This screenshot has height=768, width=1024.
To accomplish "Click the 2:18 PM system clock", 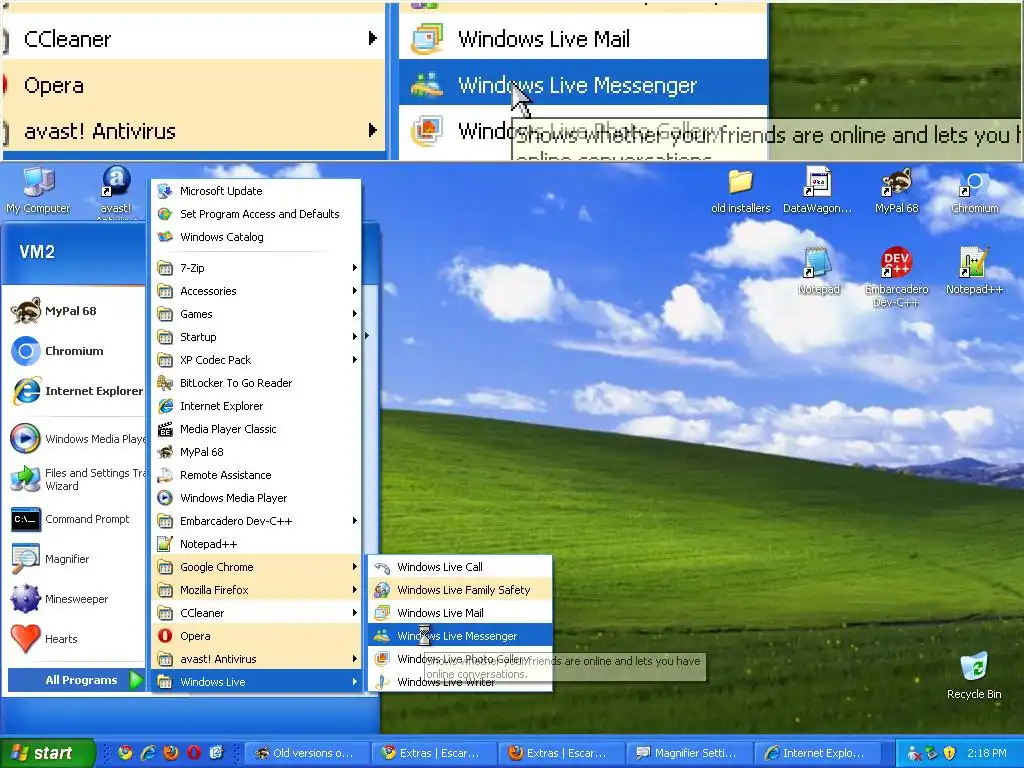I will coord(986,753).
